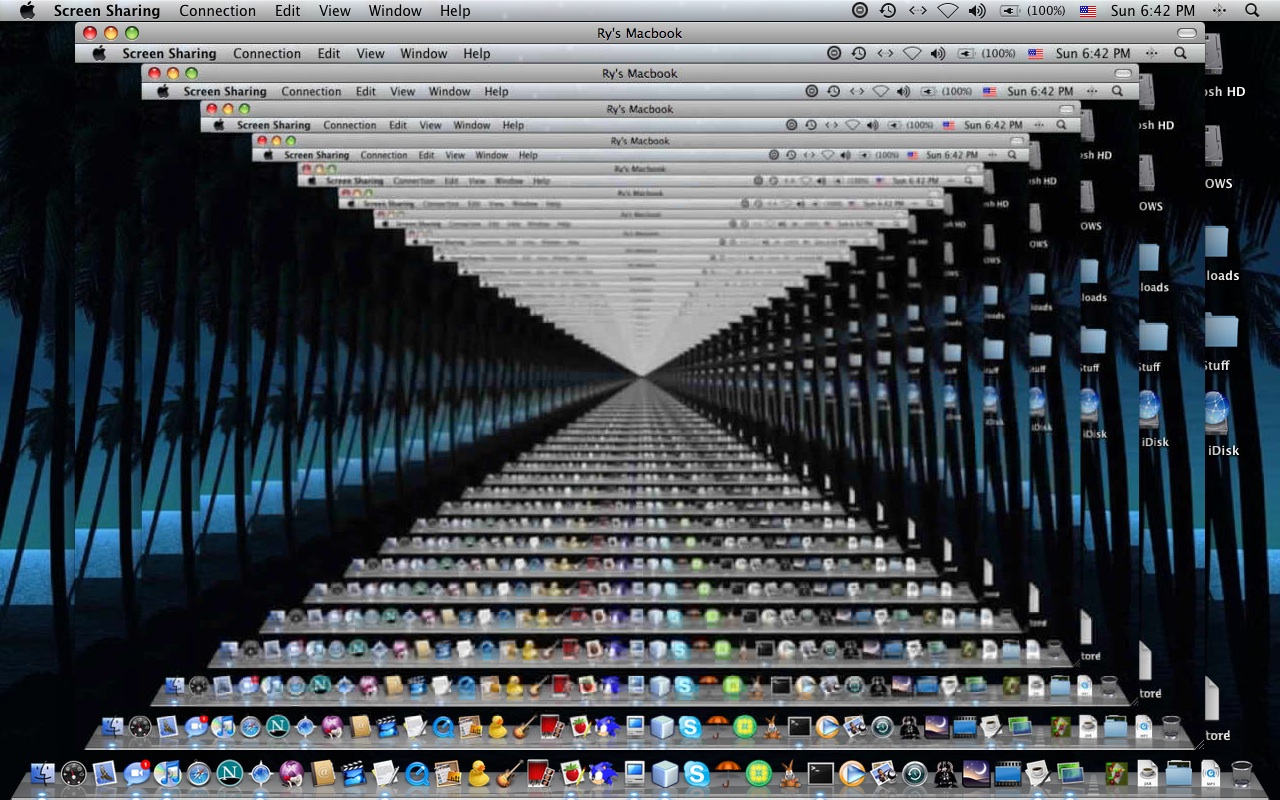Open the blue folder stack in bottommost dock
Image resolution: width=1280 pixels, height=800 pixels.
(1179, 773)
